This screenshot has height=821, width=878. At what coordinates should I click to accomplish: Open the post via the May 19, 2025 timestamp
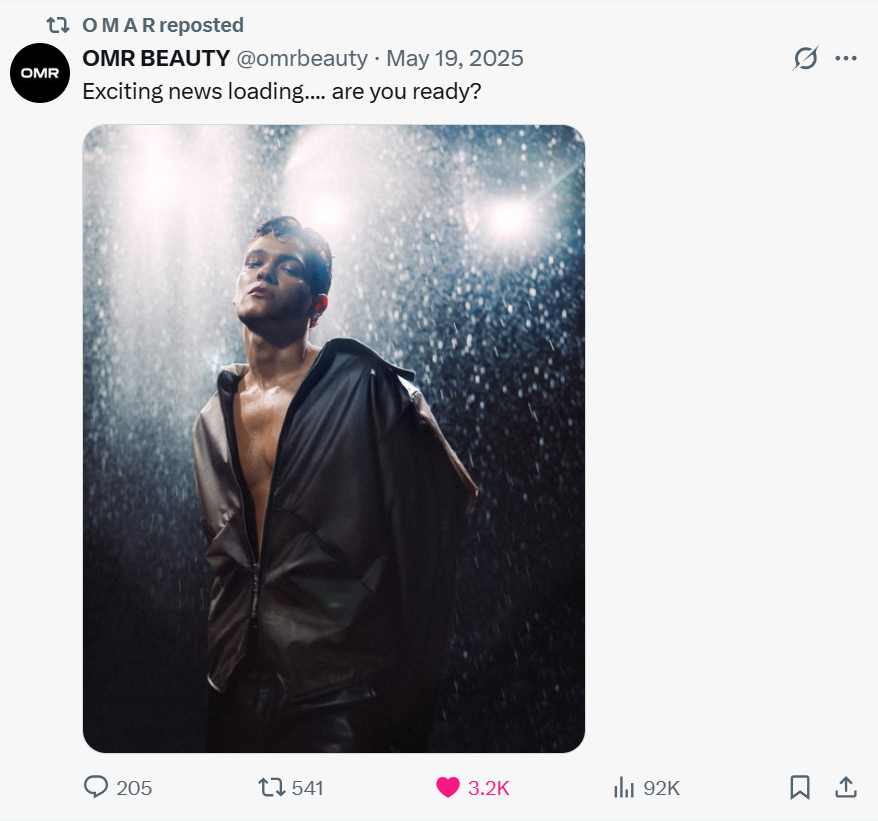(455, 58)
